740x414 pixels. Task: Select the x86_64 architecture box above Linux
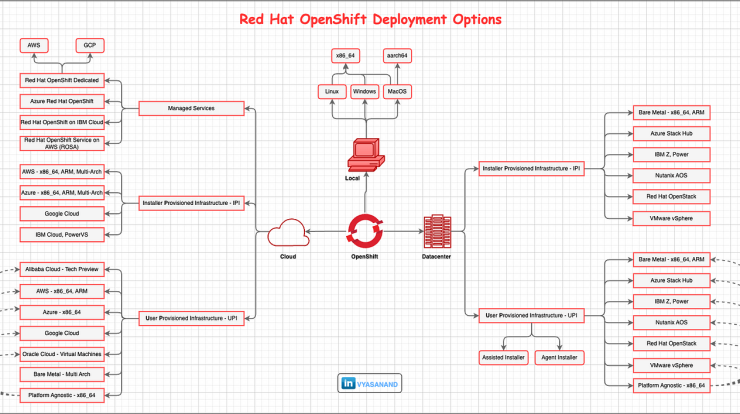(345, 56)
